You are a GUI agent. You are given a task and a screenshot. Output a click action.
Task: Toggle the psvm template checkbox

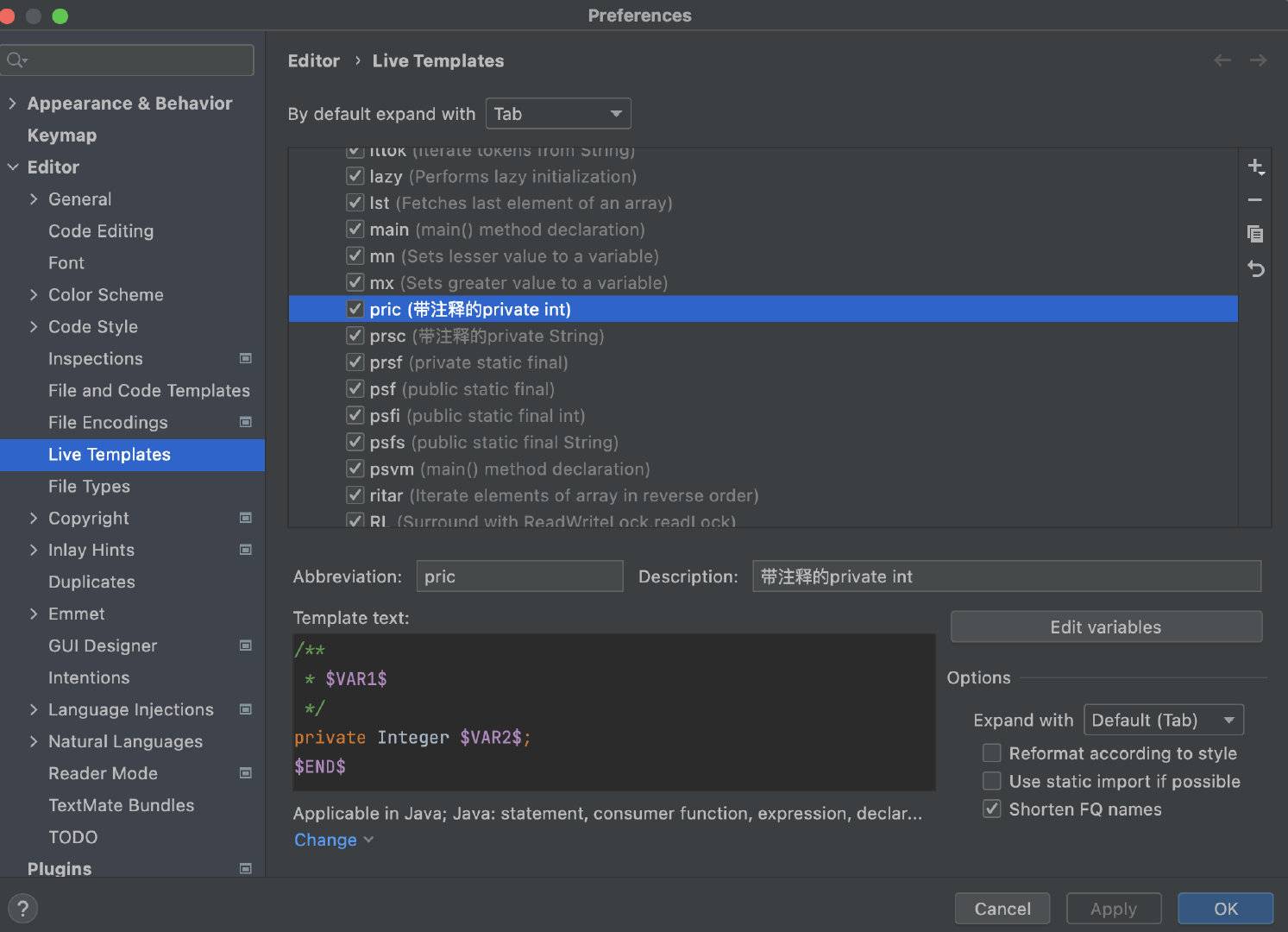coord(355,469)
